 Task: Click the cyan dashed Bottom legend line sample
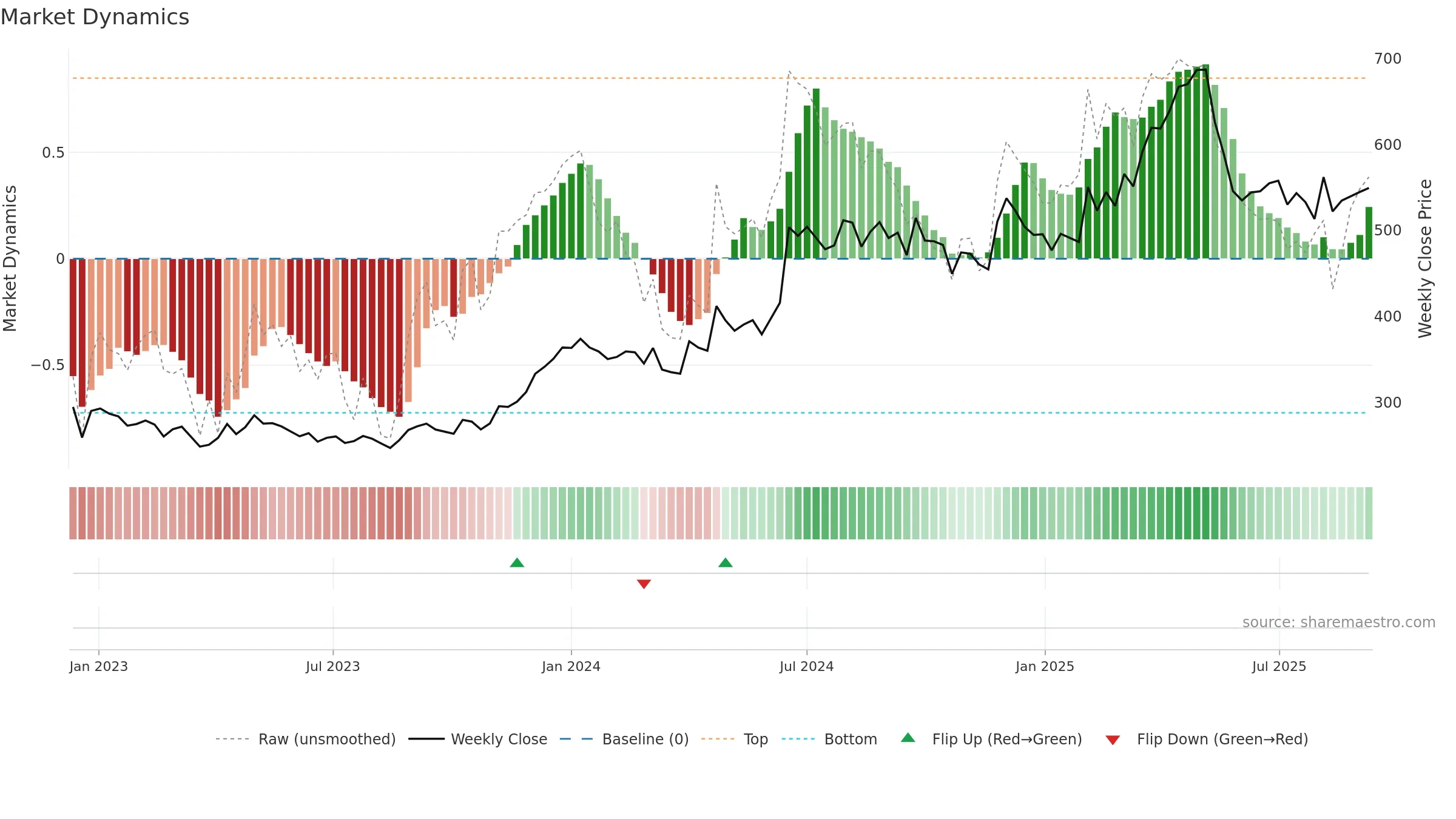pos(798,739)
